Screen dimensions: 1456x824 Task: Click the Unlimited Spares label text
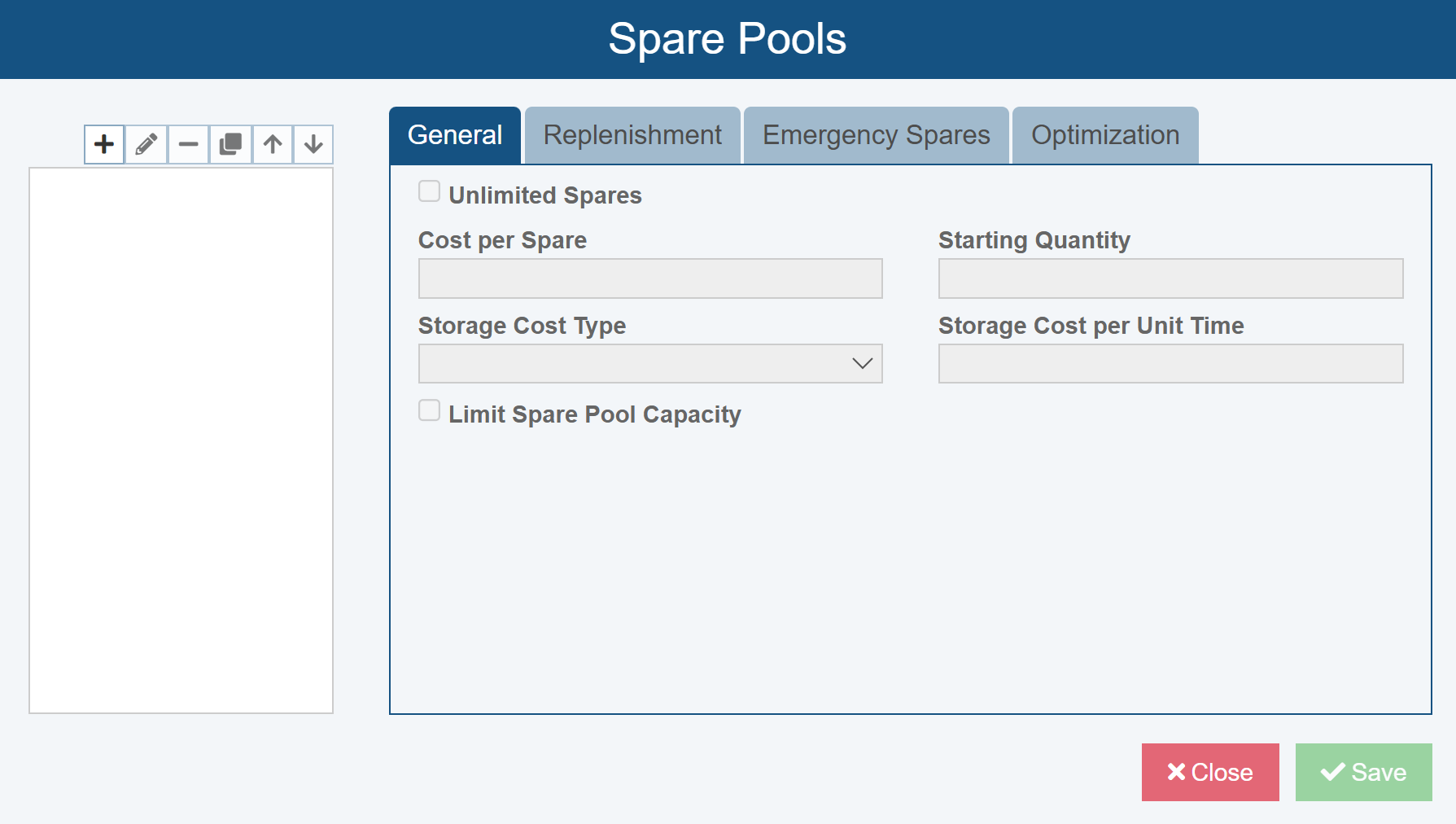click(544, 195)
